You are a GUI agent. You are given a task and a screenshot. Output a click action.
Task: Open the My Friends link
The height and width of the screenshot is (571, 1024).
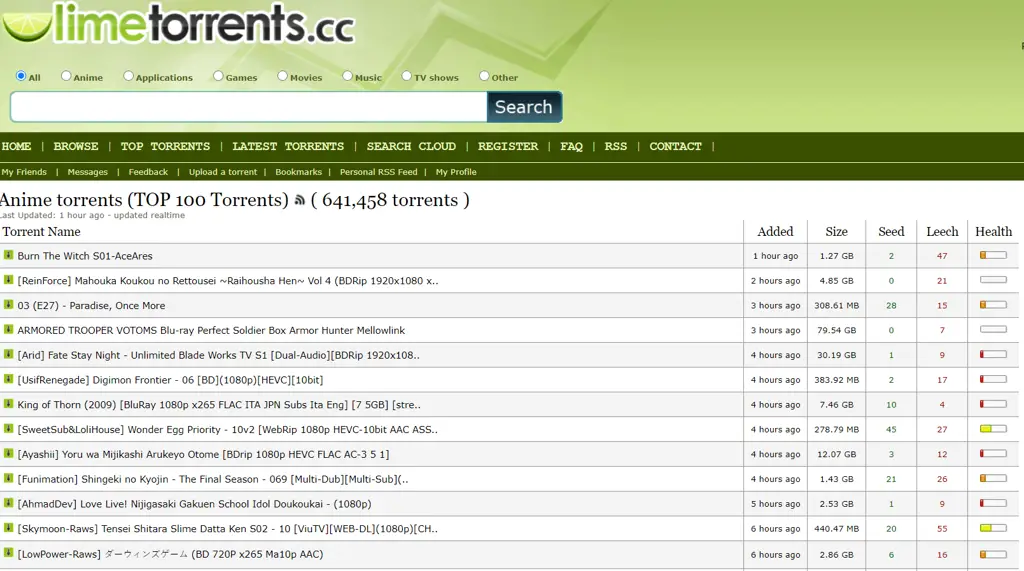(x=24, y=172)
